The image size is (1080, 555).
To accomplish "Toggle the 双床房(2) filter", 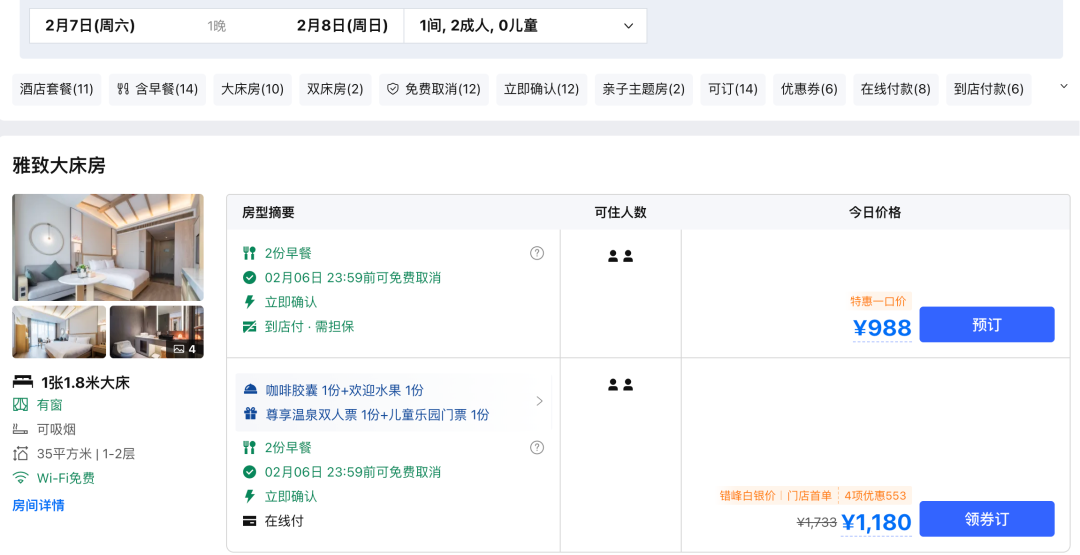I will point(335,90).
